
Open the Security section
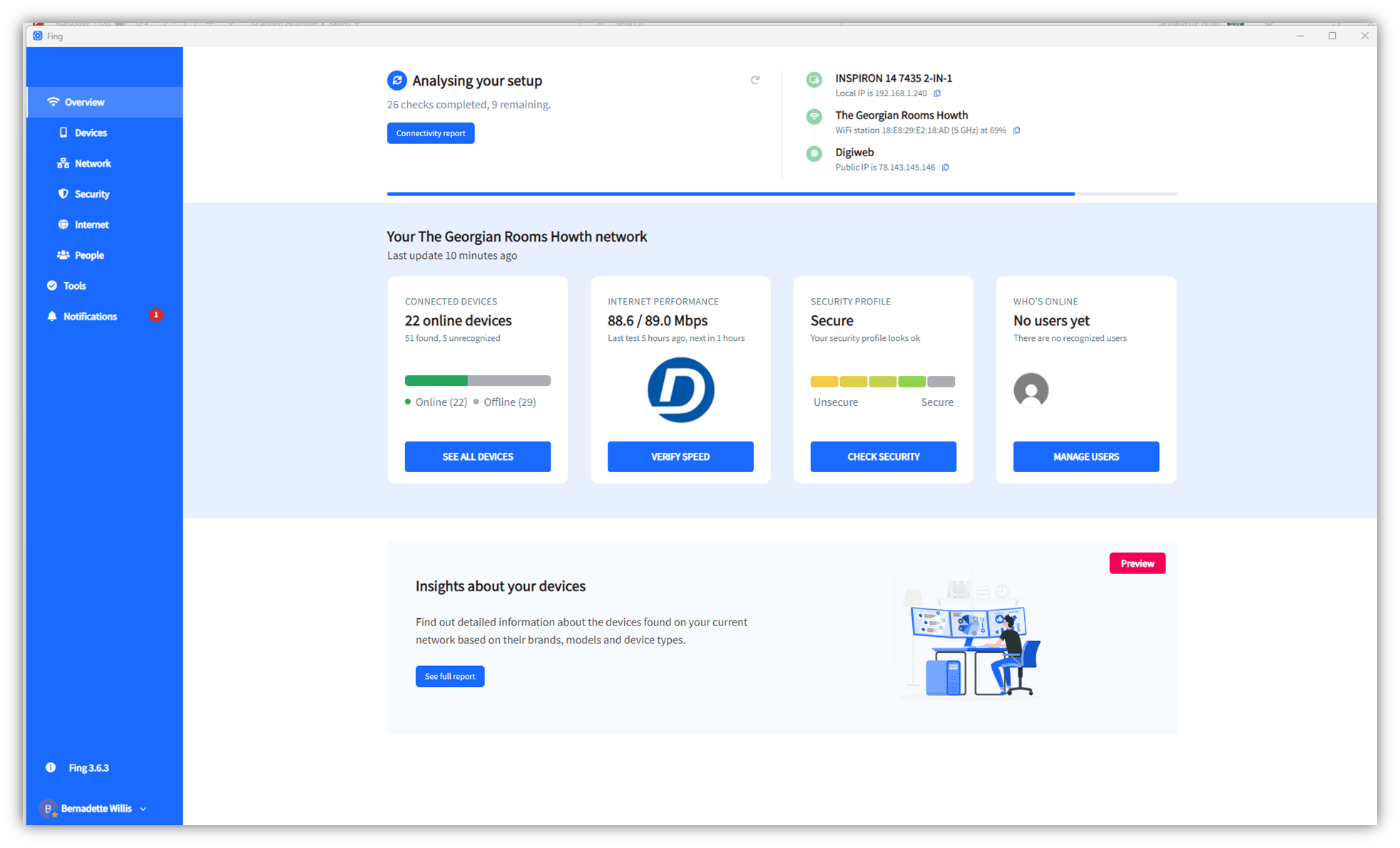coord(91,194)
